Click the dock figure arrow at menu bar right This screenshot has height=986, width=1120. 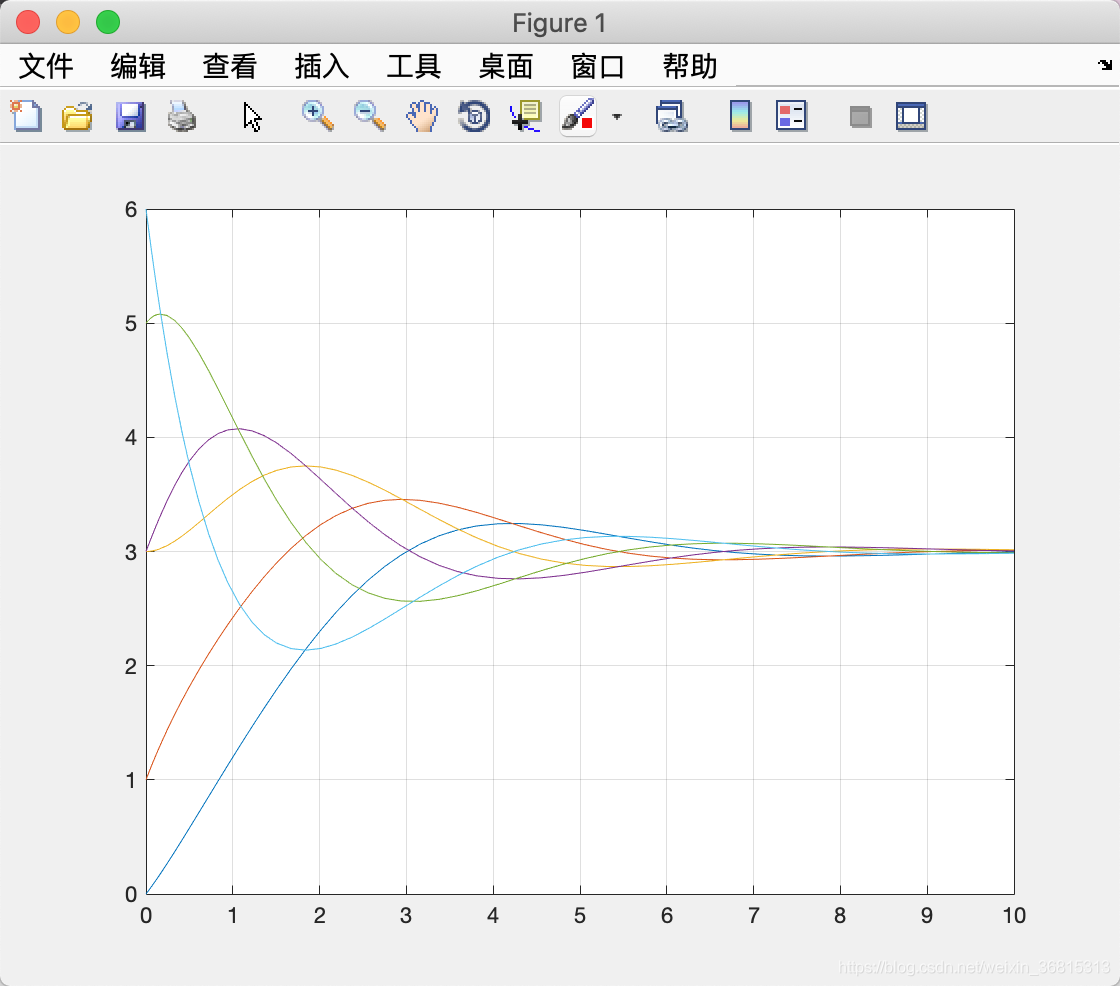pos(1105,65)
